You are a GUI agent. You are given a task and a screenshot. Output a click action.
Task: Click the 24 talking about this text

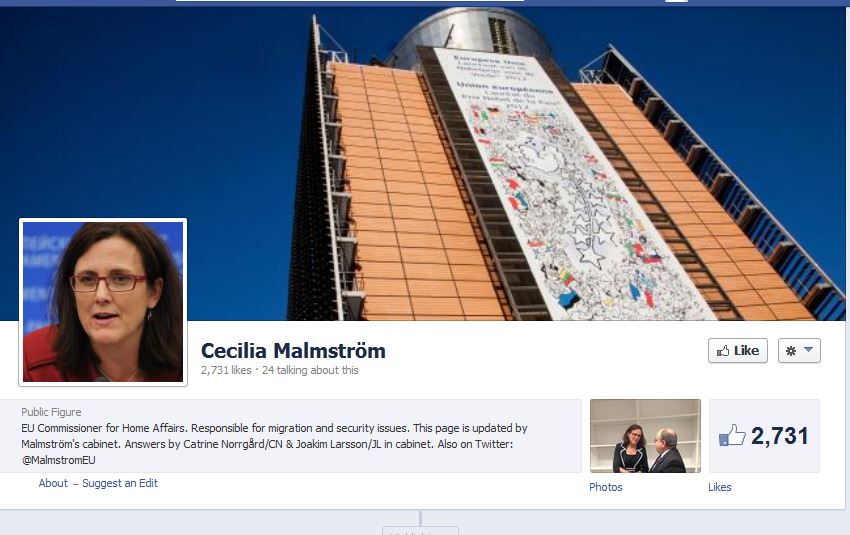coord(310,370)
